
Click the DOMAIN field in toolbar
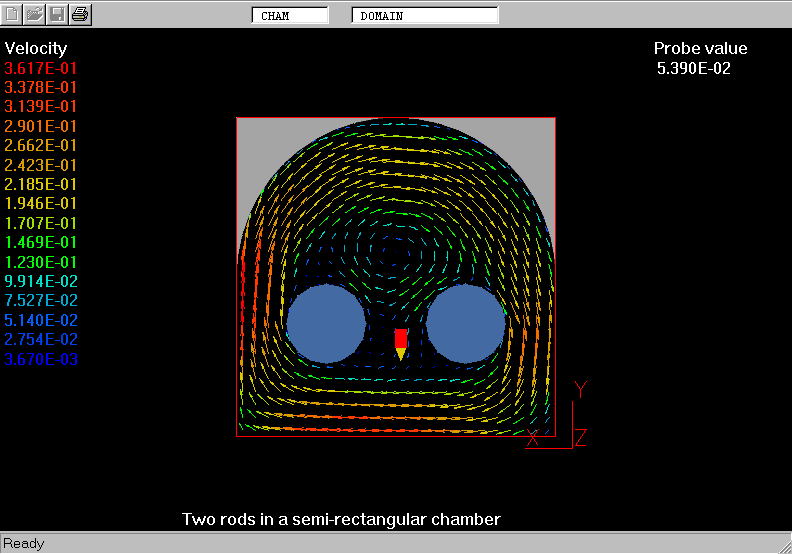coord(424,16)
